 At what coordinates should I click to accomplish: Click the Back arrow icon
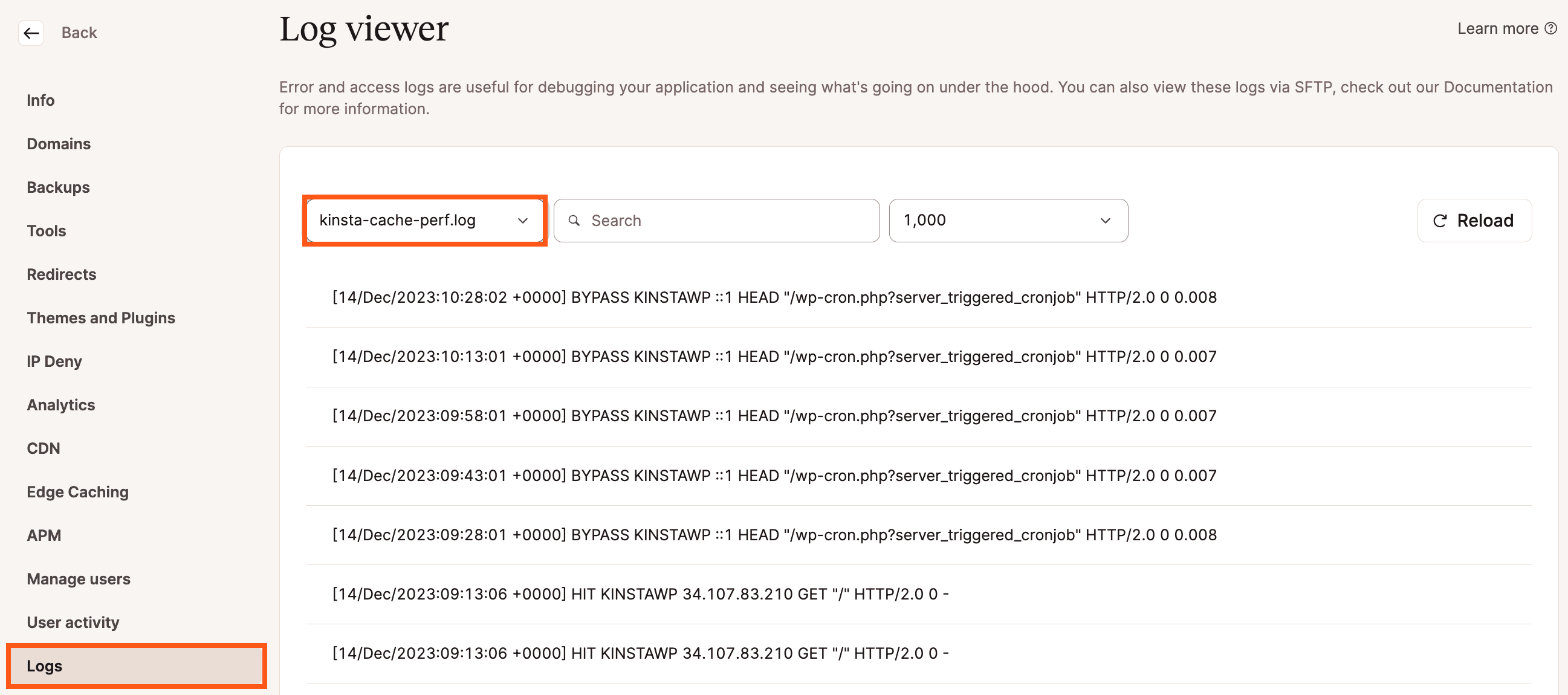[x=29, y=32]
